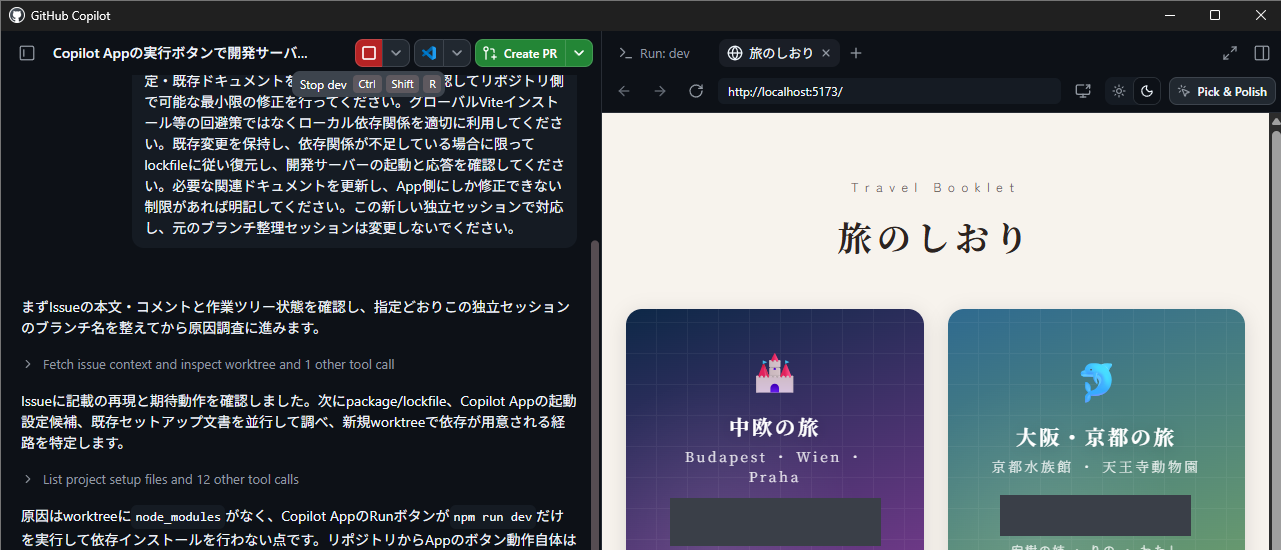The height and width of the screenshot is (550, 1281).
Task: Click the GitHub Copilot logo in title bar
Action: (x=17, y=15)
